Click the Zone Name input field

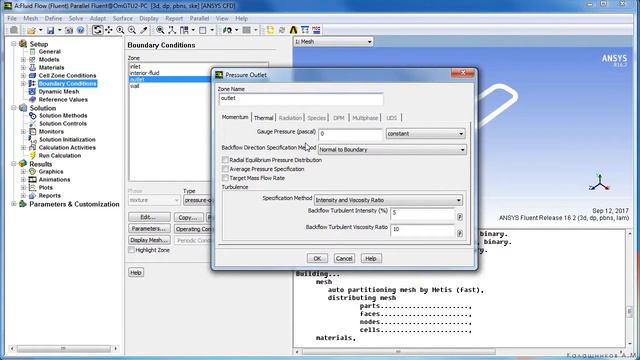pos(301,98)
